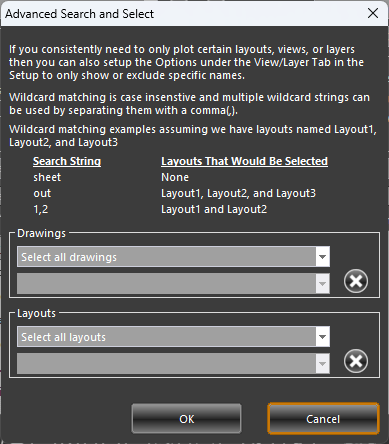Viewport: 389px width, 444px height.
Task: Click the Layouts That Would Be Selected heading
Action: tap(244, 161)
